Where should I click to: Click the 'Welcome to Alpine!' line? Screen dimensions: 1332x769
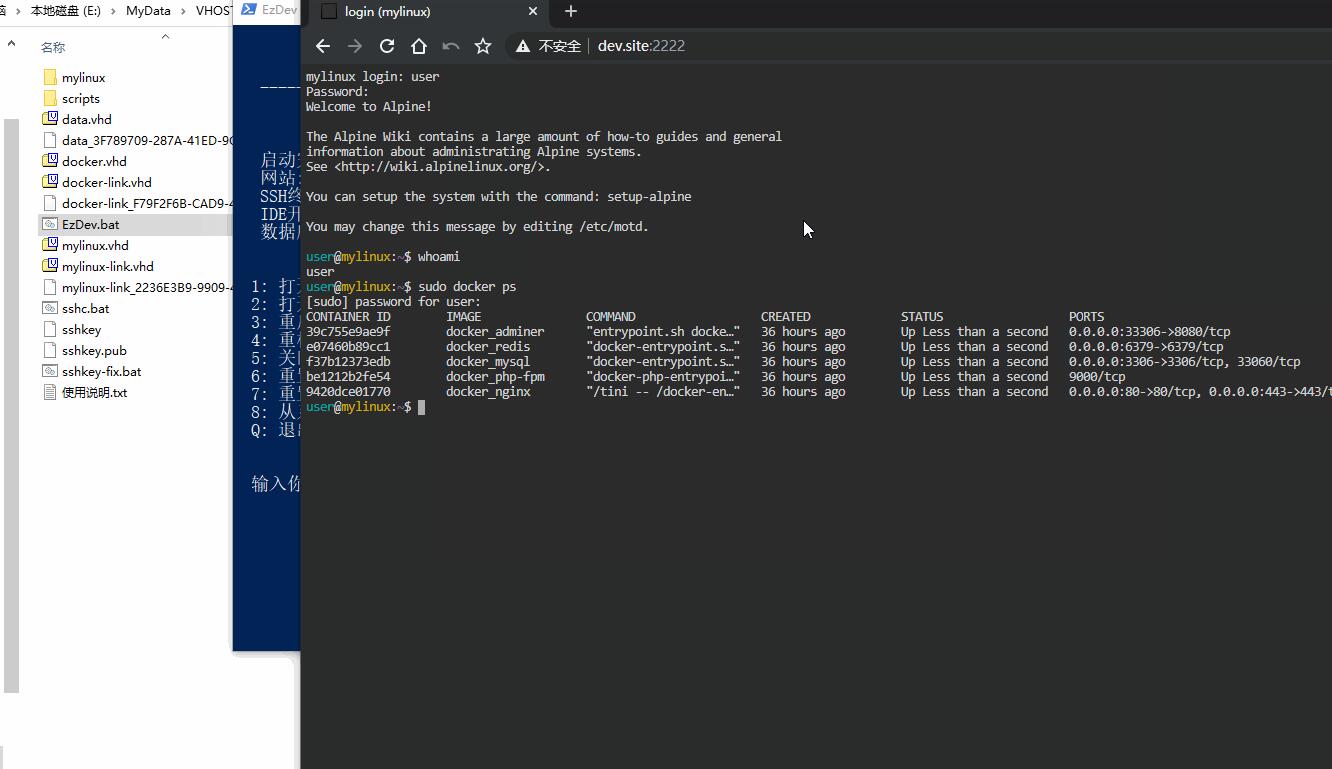[369, 107]
